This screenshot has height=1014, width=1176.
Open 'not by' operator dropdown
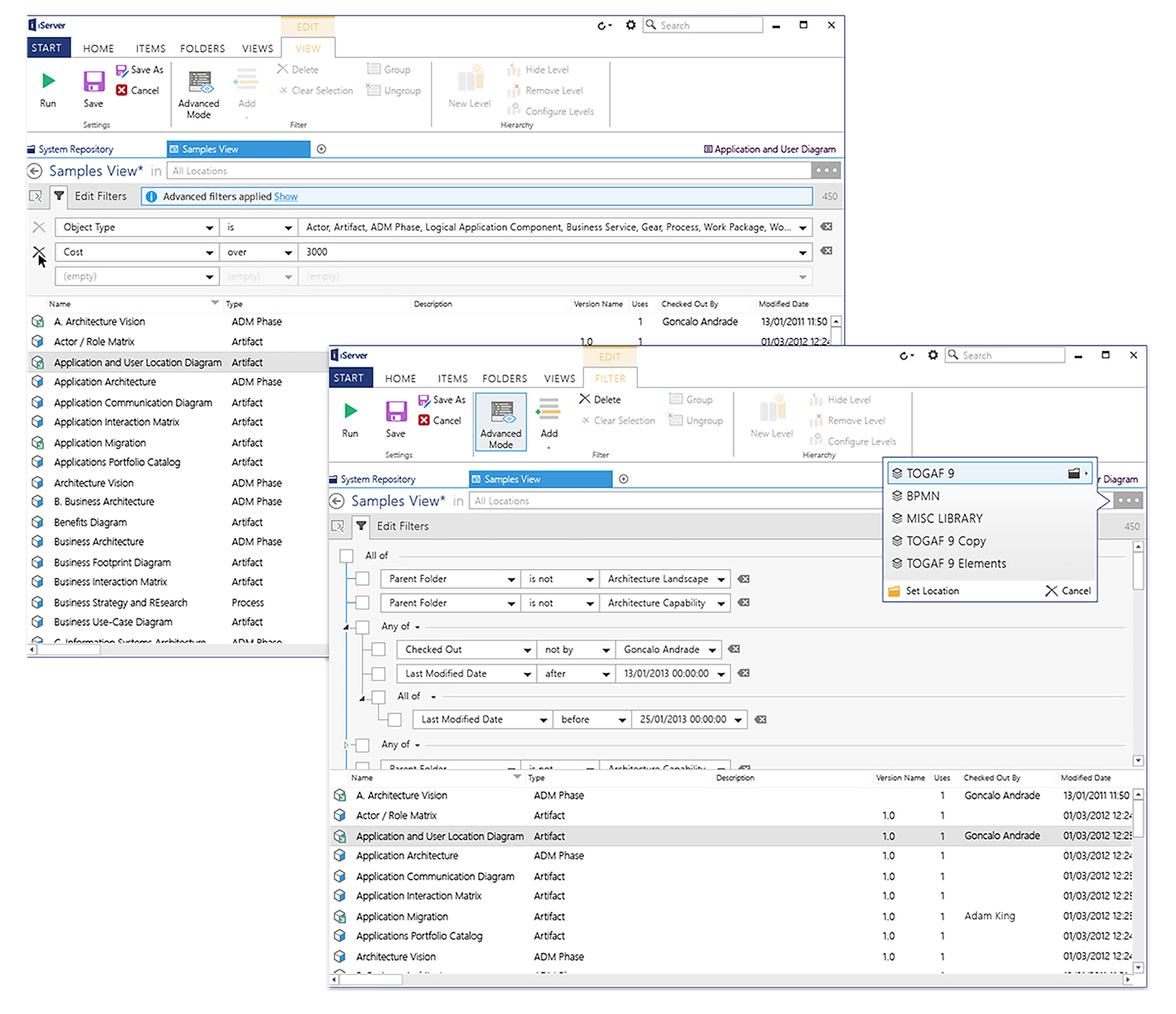tap(606, 650)
